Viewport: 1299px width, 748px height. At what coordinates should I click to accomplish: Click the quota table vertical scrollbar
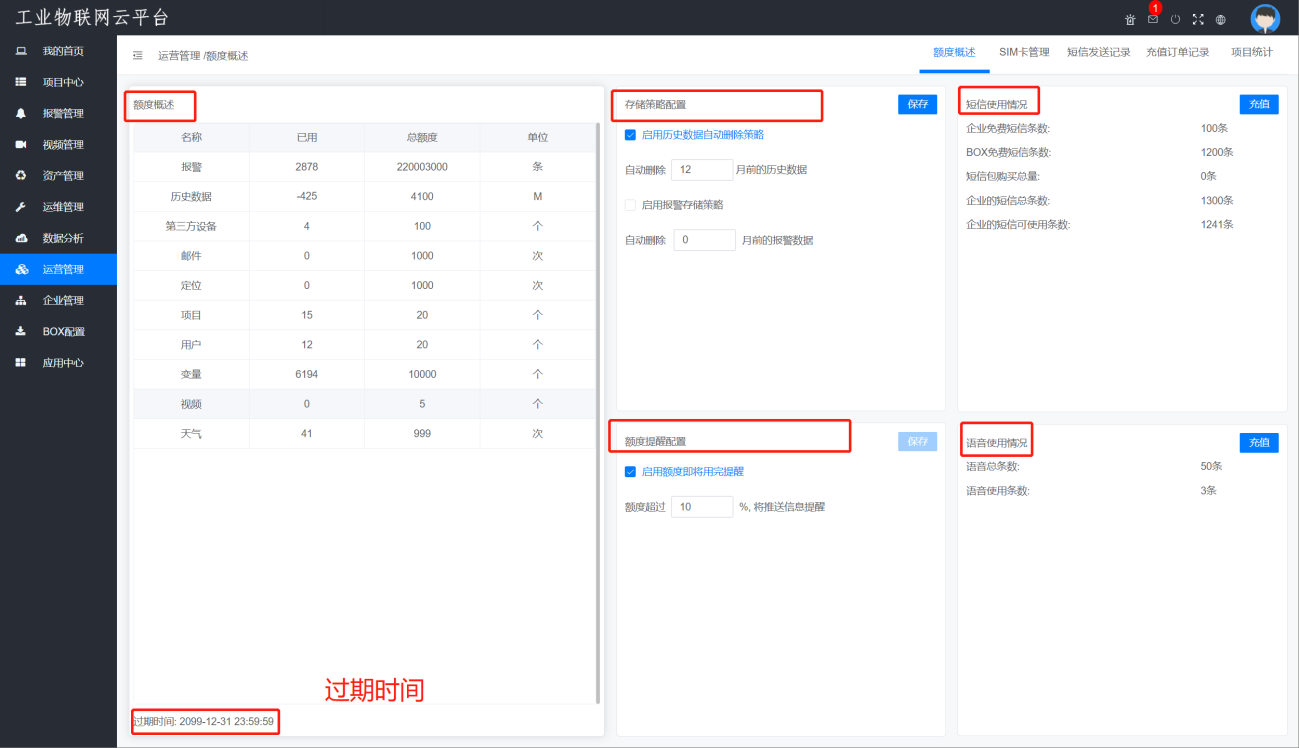point(598,412)
